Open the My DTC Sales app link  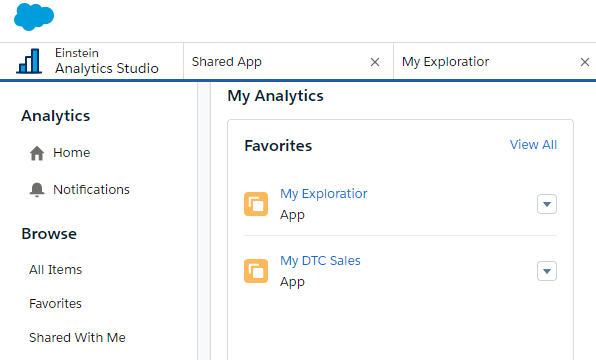pos(320,260)
